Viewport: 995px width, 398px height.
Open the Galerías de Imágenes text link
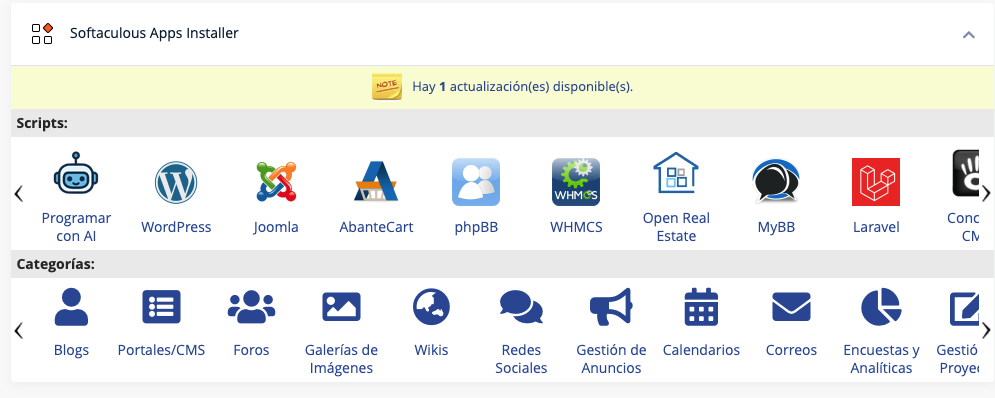[341, 359]
